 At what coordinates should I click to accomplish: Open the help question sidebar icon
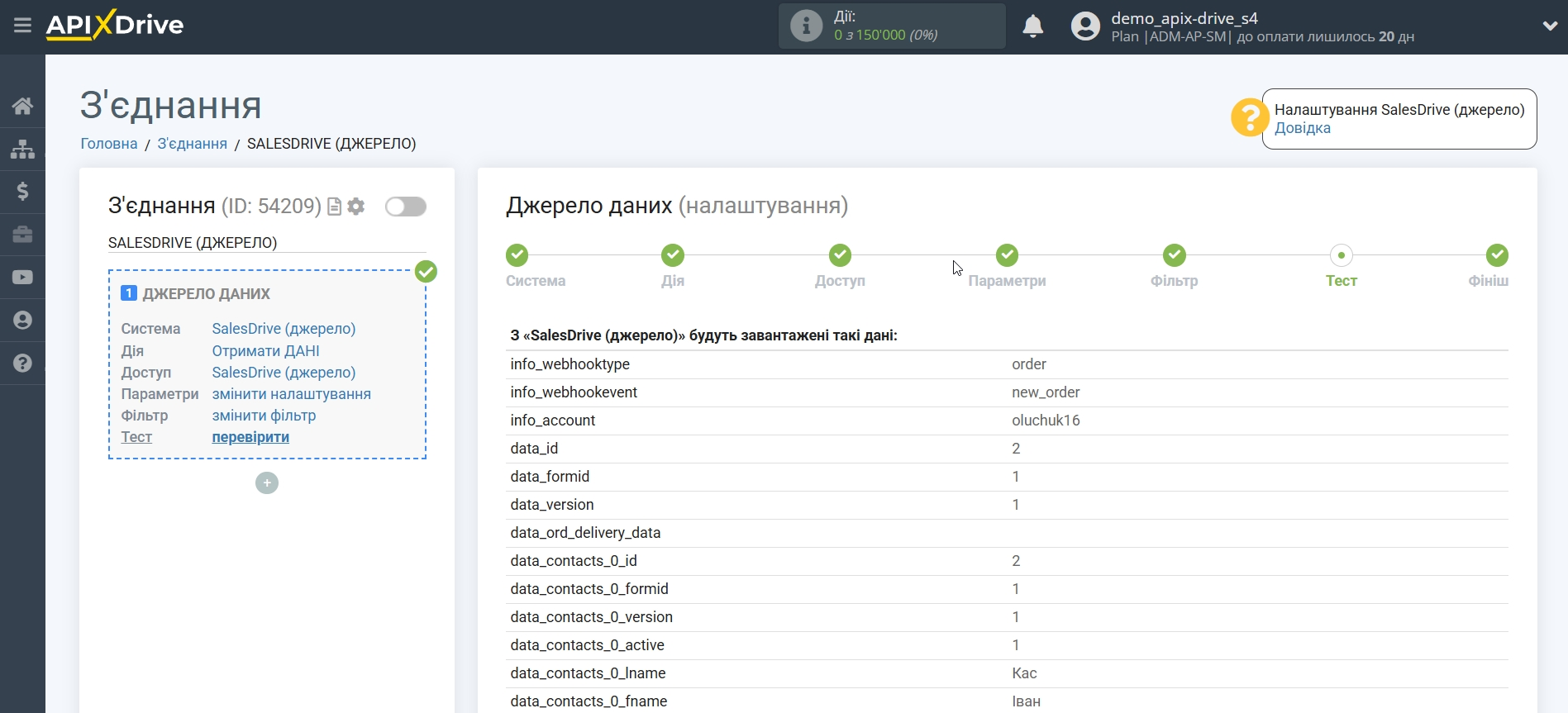coord(22,364)
